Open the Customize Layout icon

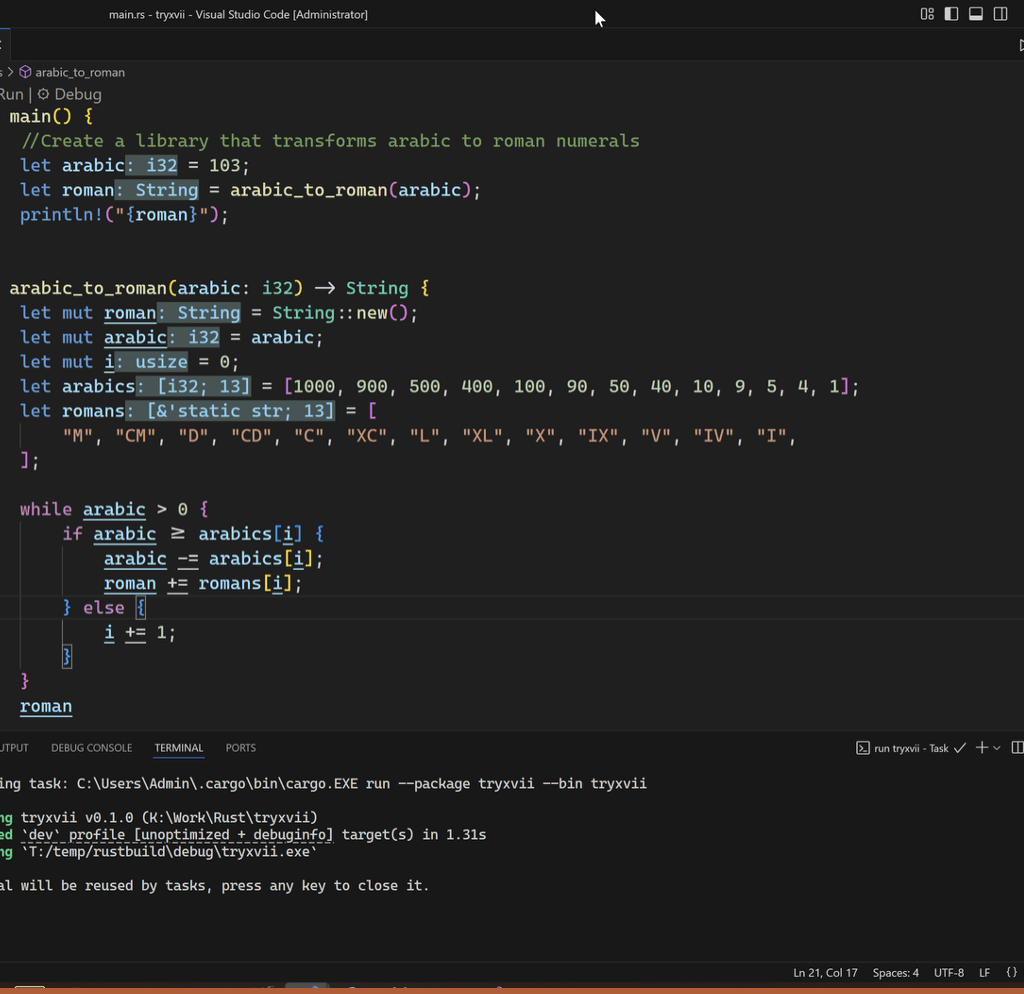927,14
